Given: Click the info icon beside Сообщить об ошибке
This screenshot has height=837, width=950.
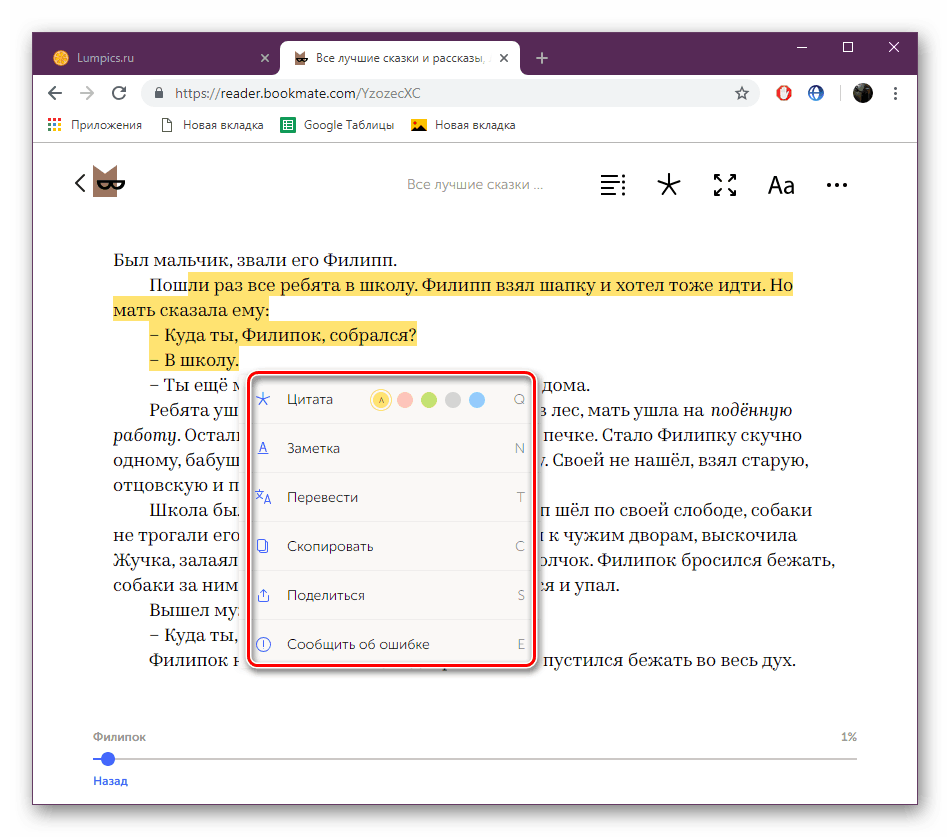Looking at the screenshot, I should click(263, 644).
